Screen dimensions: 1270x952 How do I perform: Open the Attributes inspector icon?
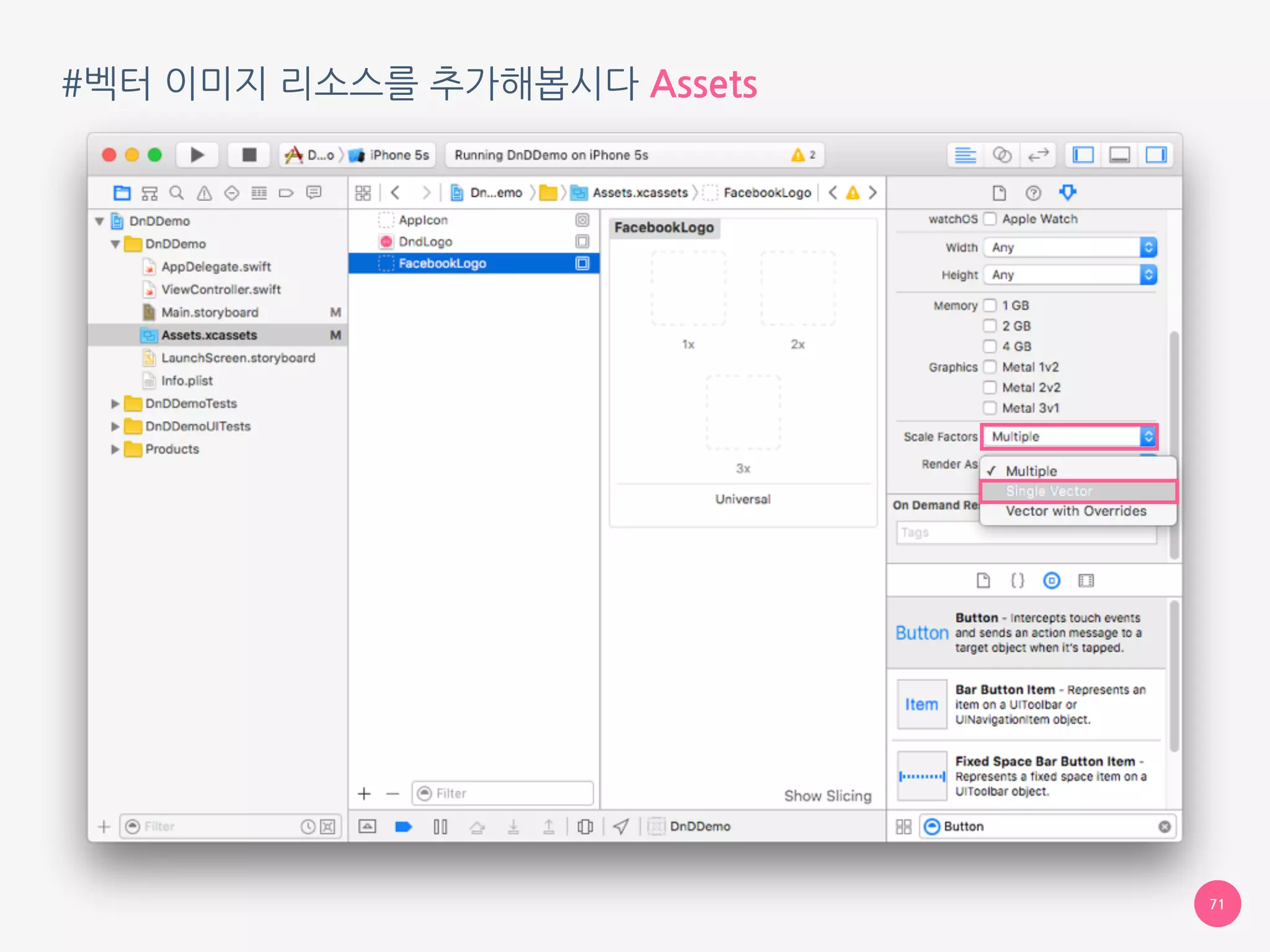click(1067, 193)
